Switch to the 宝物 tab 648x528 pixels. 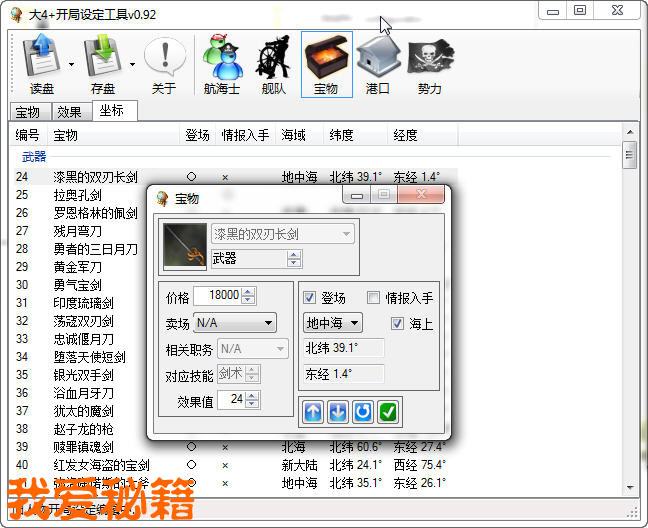[x=27, y=112]
